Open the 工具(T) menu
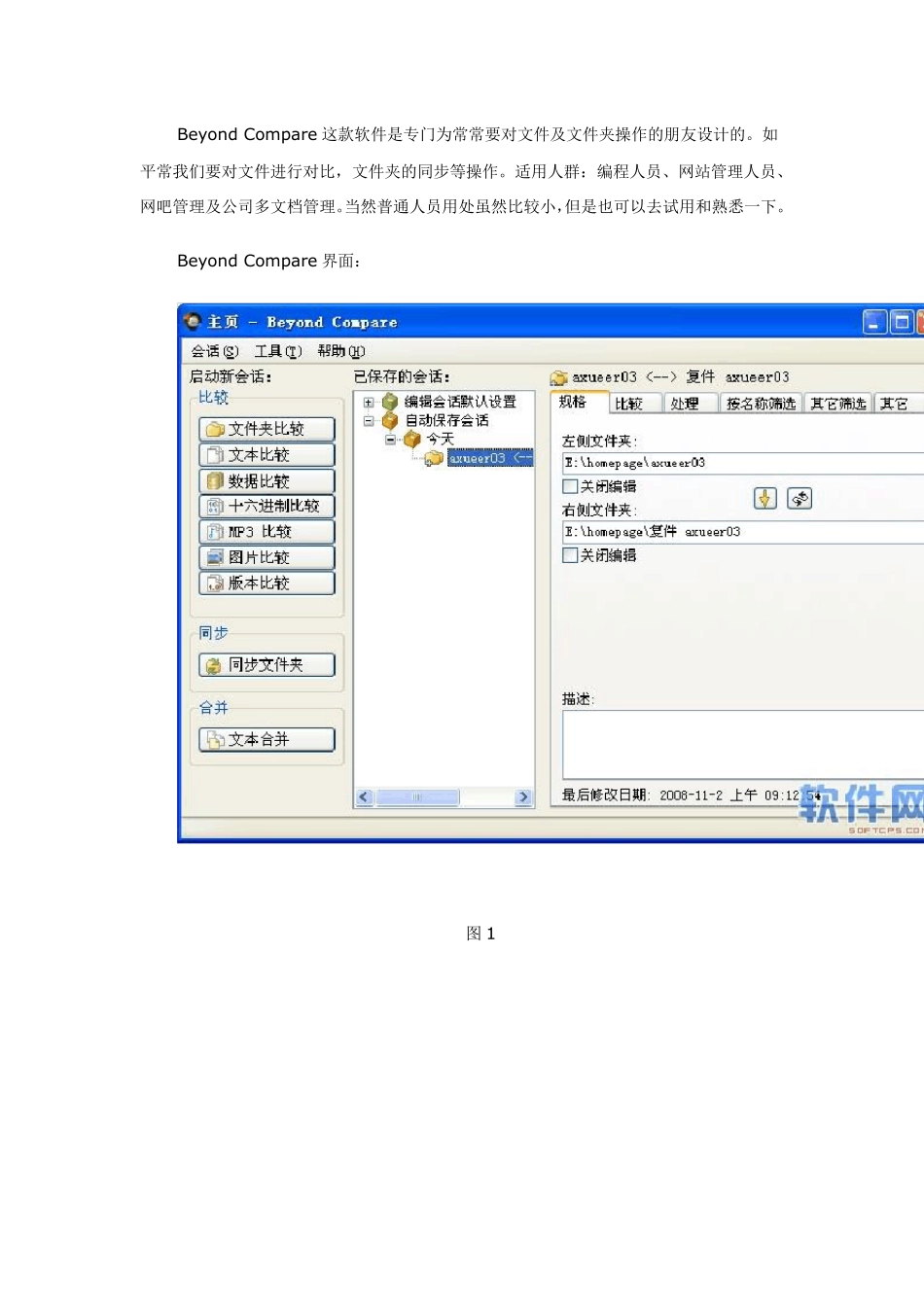 click(278, 351)
